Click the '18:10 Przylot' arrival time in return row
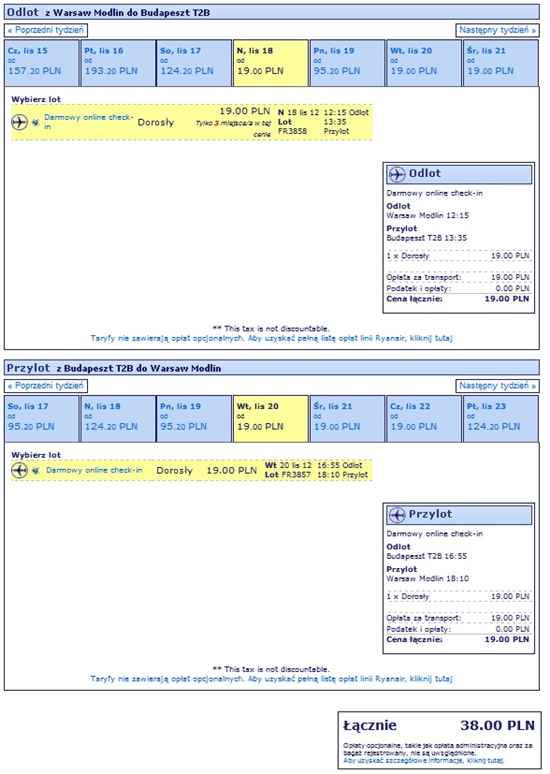 [x=343, y=475]
